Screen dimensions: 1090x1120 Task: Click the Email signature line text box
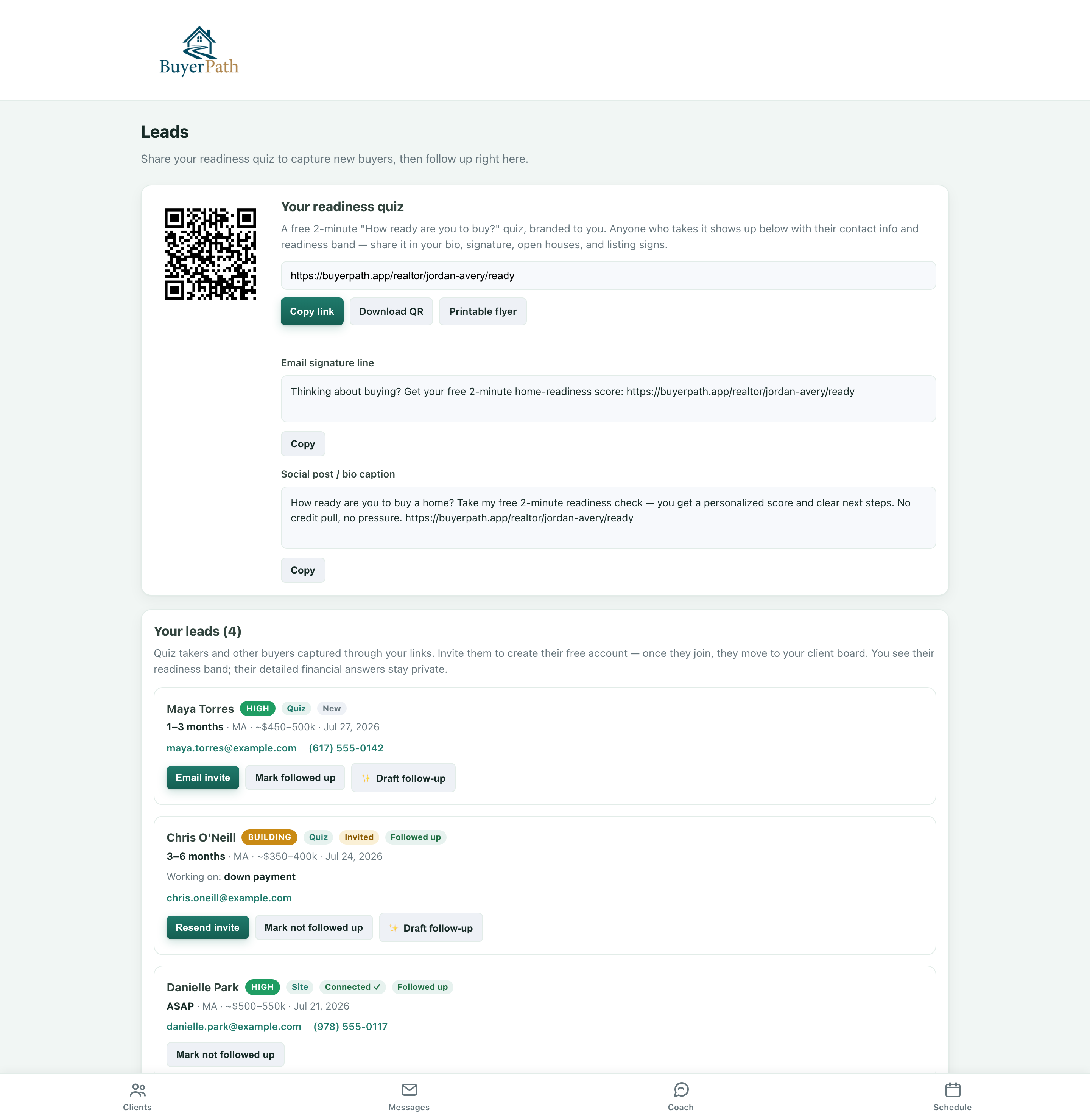(608, 399)
